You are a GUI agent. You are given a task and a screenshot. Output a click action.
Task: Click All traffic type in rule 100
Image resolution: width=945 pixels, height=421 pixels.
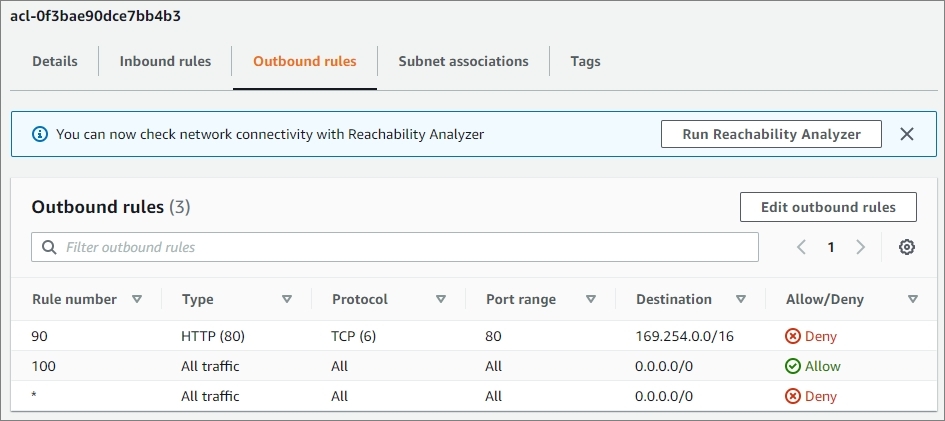pos(210,366)
